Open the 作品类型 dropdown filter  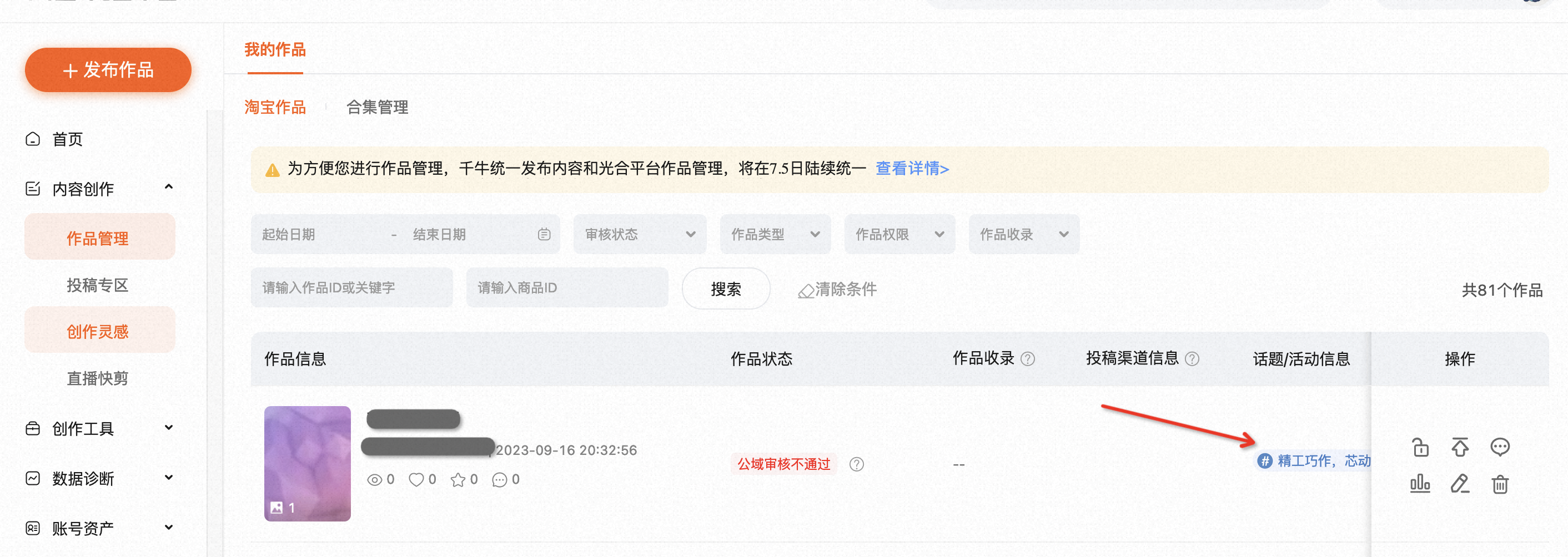(775, 235)
